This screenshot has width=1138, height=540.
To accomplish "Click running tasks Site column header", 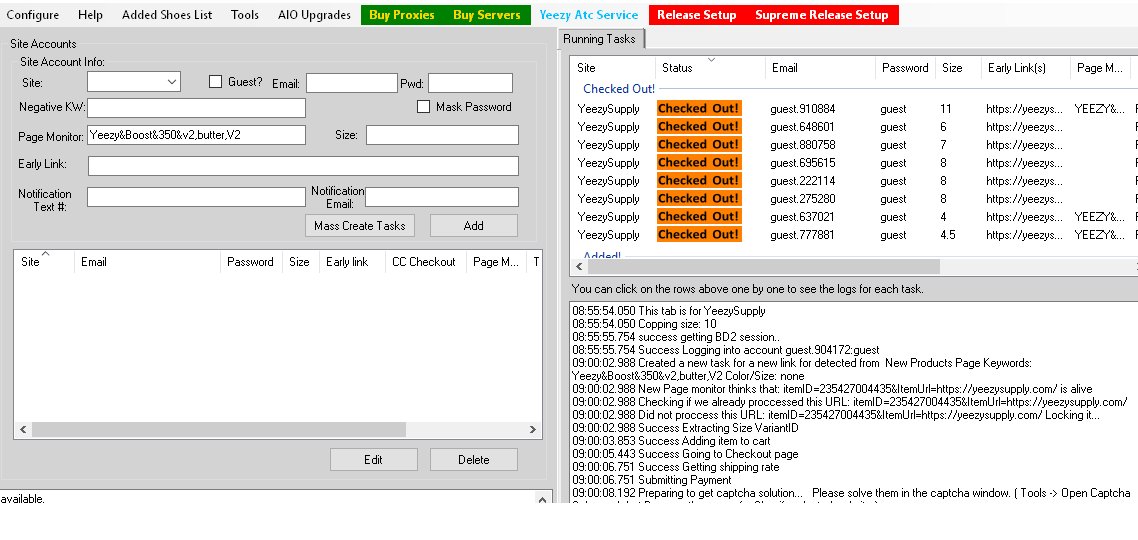I will click(x=613, y=68).
